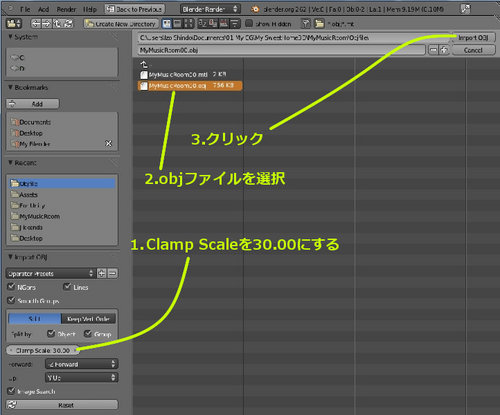The image size is (500, 415).
Task: Sort files alphabetically icon
Action: tap(203, 23)
